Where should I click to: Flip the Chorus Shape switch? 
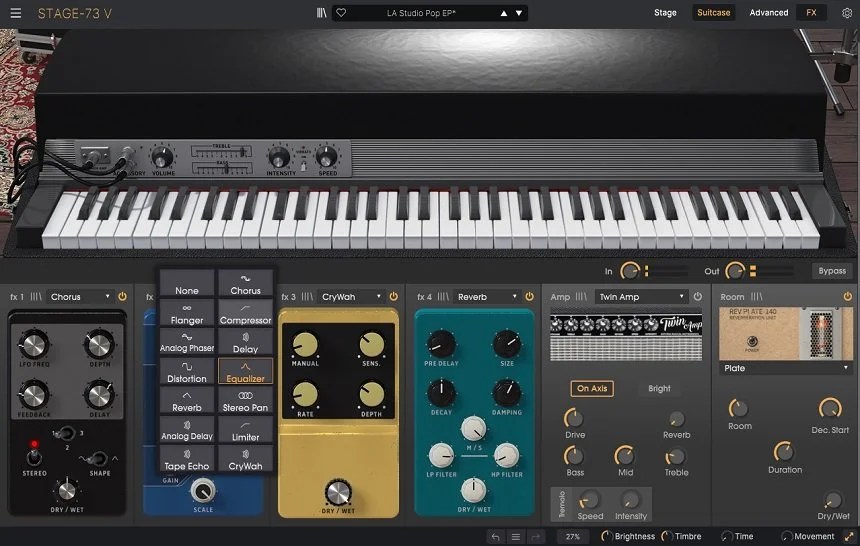[99, 458]
